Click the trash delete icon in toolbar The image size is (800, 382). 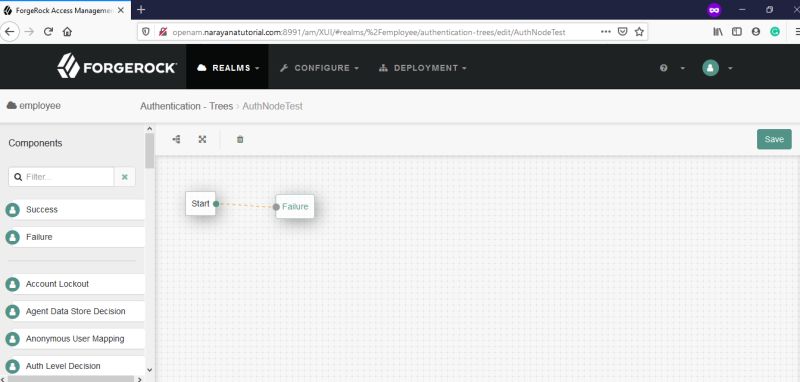(240, 139)
